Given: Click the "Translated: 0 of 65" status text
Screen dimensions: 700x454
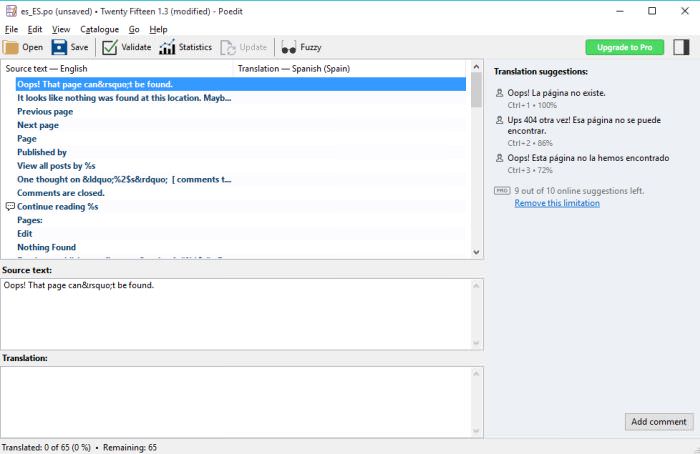Looking at the screenshot, I should 46,447.
